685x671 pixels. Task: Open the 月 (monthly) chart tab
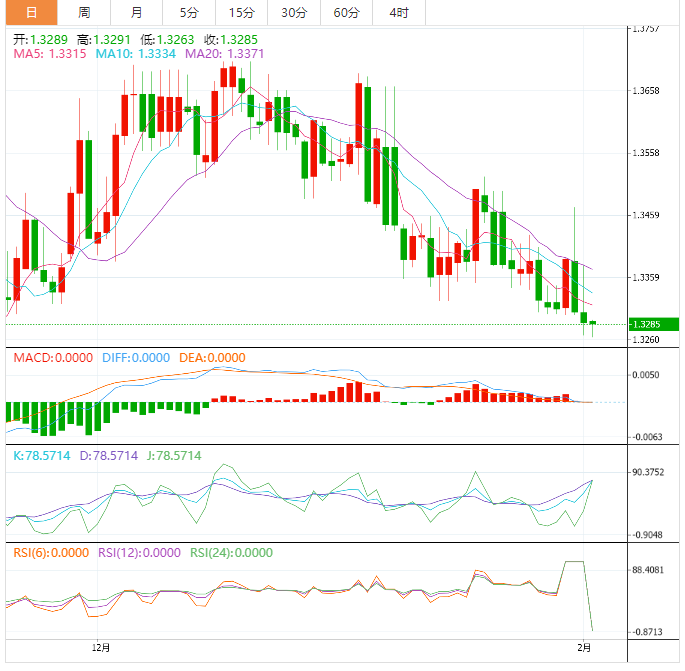(136, 13)
